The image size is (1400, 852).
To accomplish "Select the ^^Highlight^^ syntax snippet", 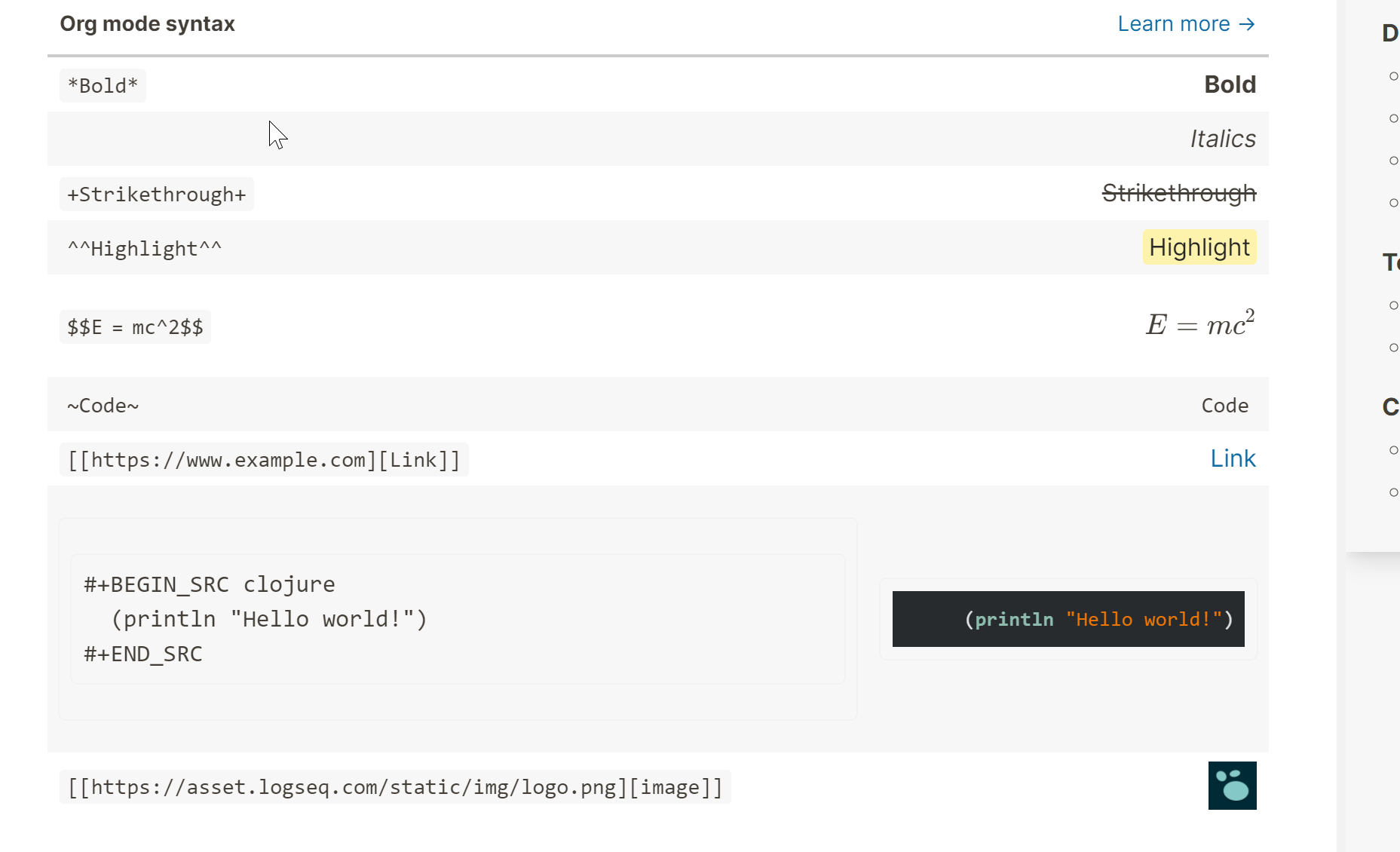I will point(143,248).
